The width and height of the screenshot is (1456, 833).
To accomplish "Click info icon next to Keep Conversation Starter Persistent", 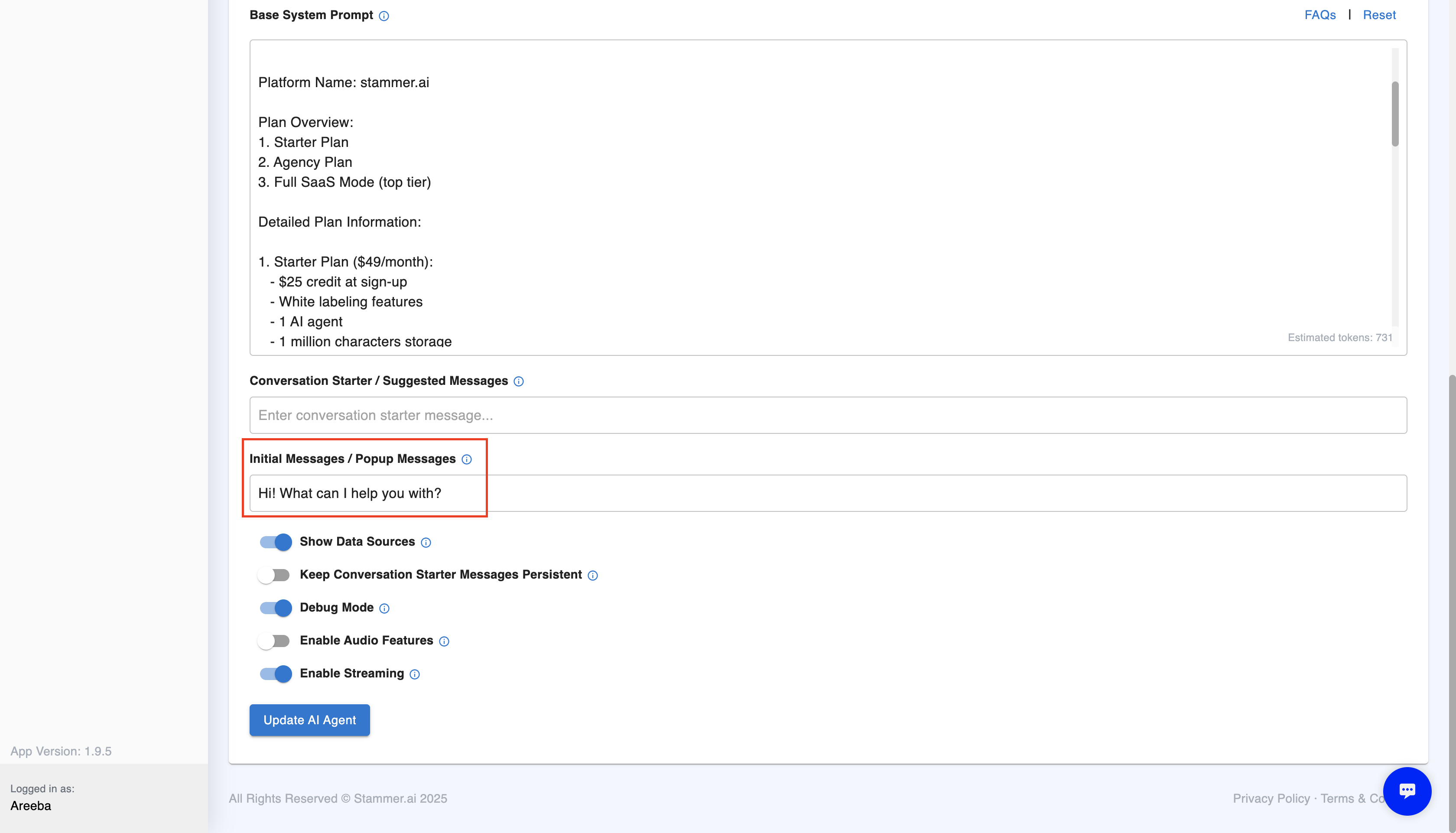I will [592, 576].
